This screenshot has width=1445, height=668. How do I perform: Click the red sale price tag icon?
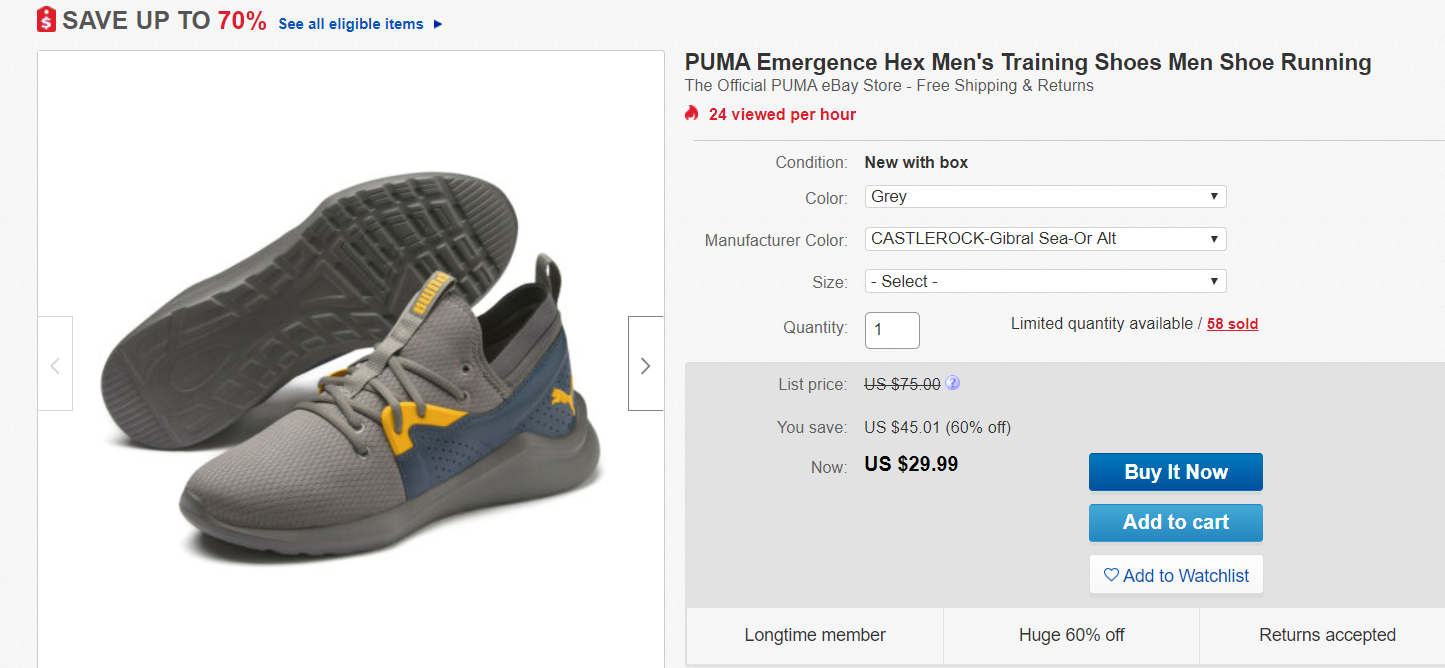click(x=46, y=20)
